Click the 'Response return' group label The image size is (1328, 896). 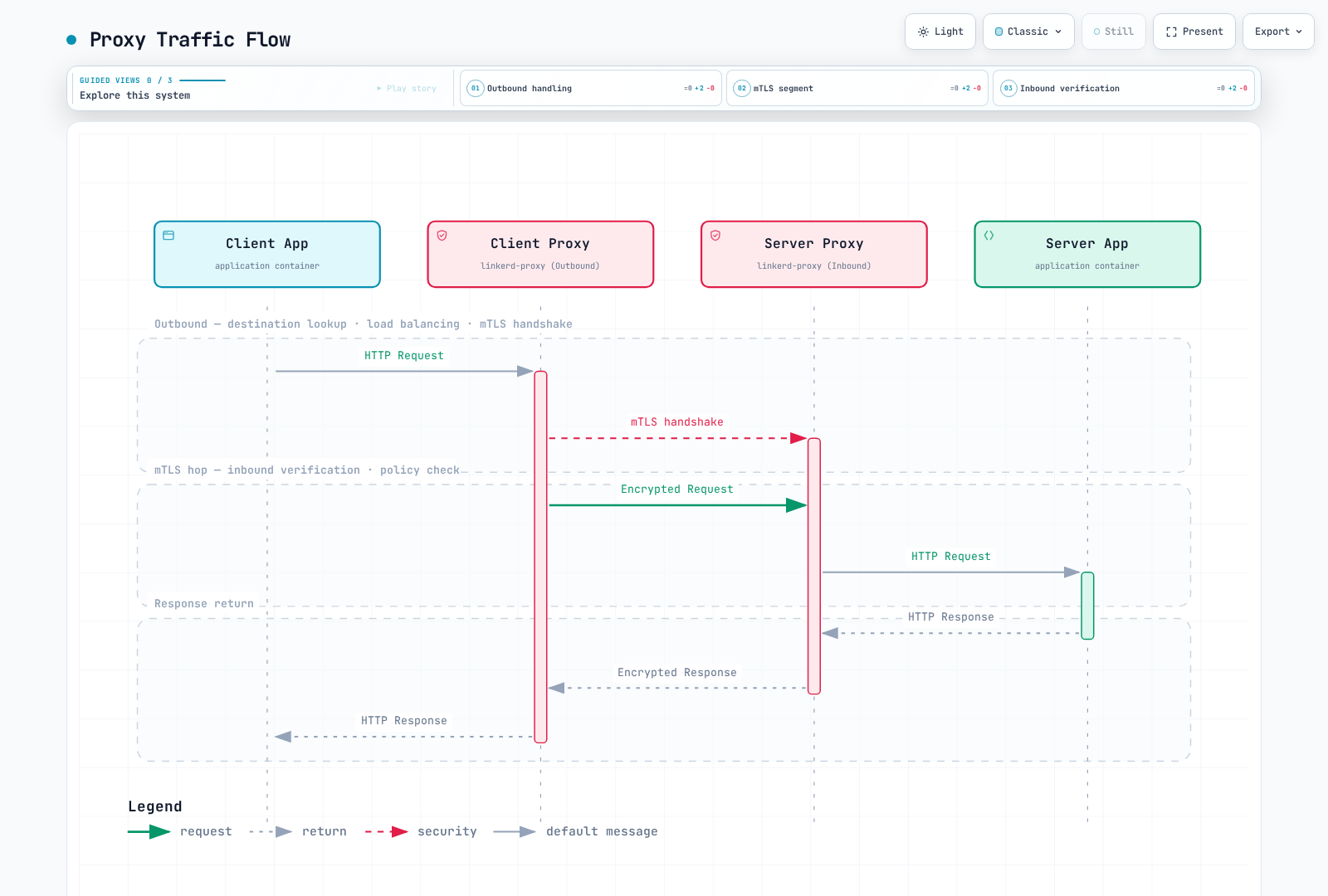coord(204,604)
